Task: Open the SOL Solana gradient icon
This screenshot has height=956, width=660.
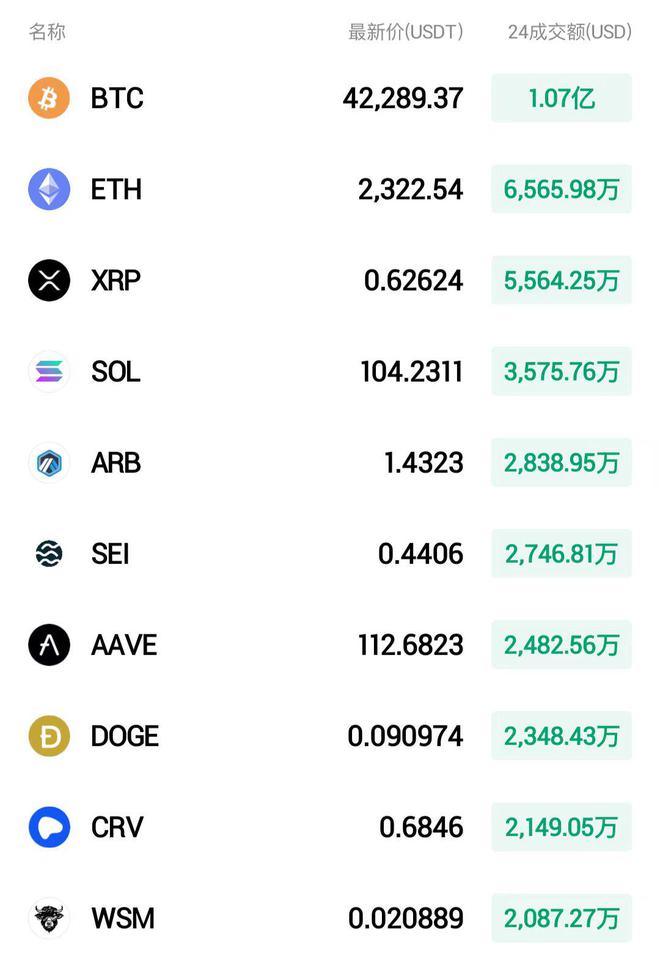Action: (x=49, y=371)
